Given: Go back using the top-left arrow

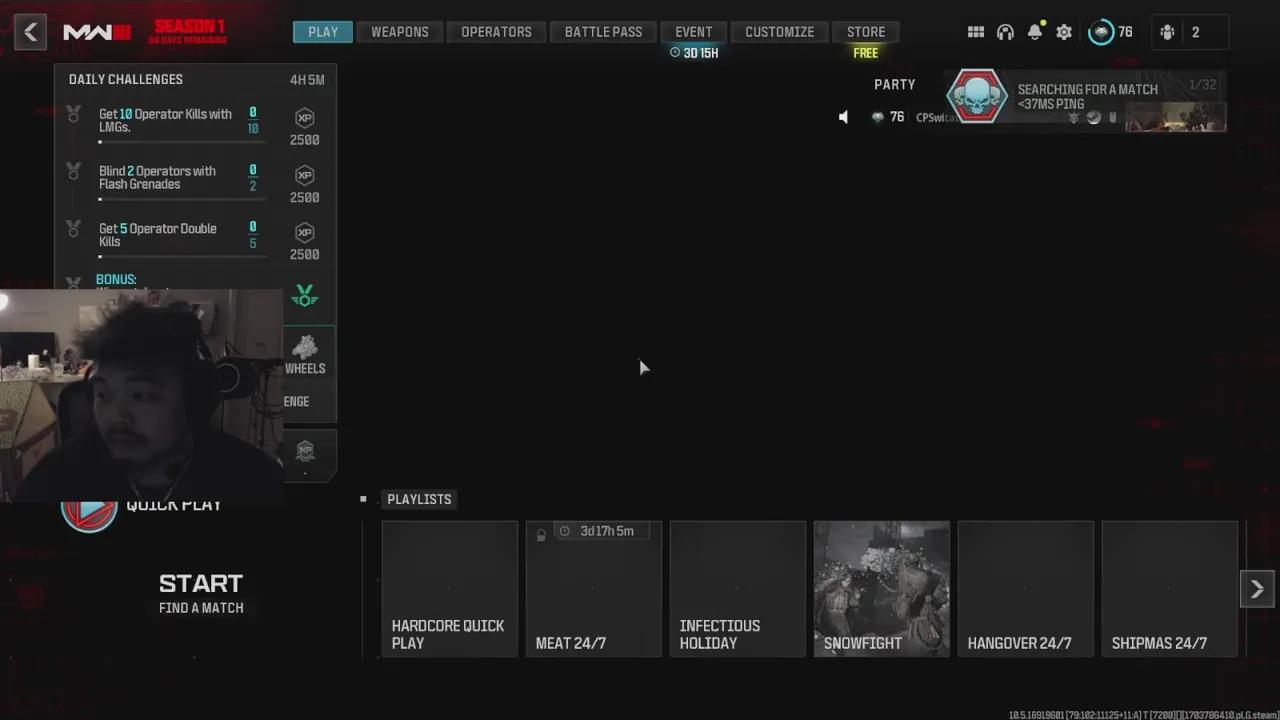Looking at the screenshot, I should coord(30,32).
